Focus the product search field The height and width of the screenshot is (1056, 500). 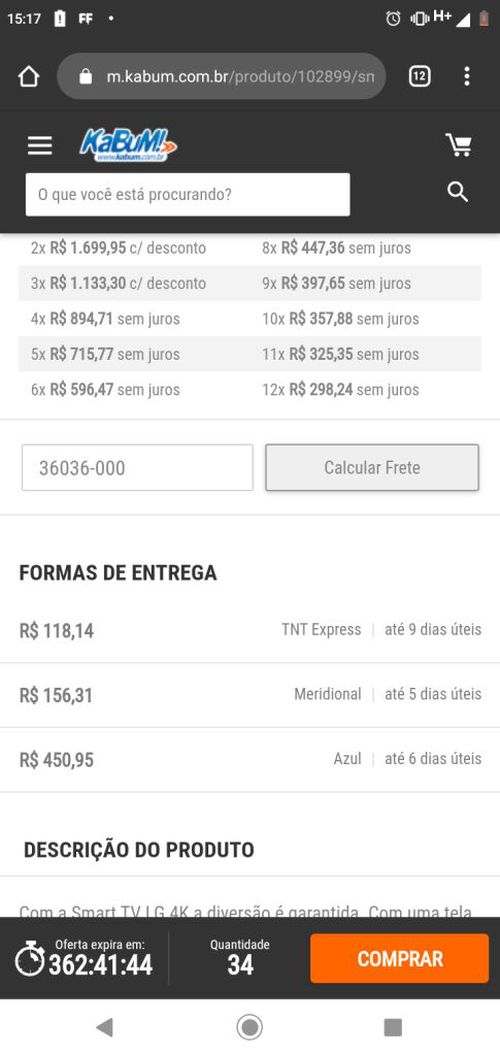tap(188, 195)
